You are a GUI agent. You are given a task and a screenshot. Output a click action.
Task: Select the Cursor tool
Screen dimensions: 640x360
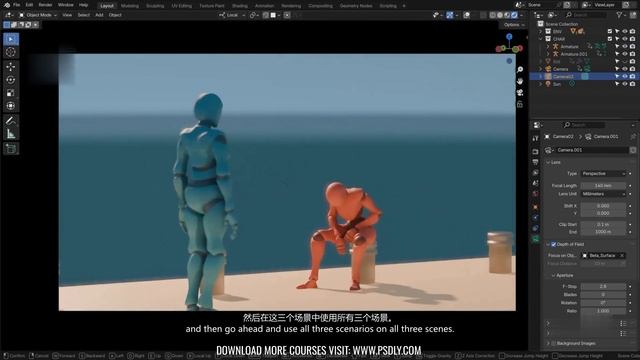click(x=11, y=52)
